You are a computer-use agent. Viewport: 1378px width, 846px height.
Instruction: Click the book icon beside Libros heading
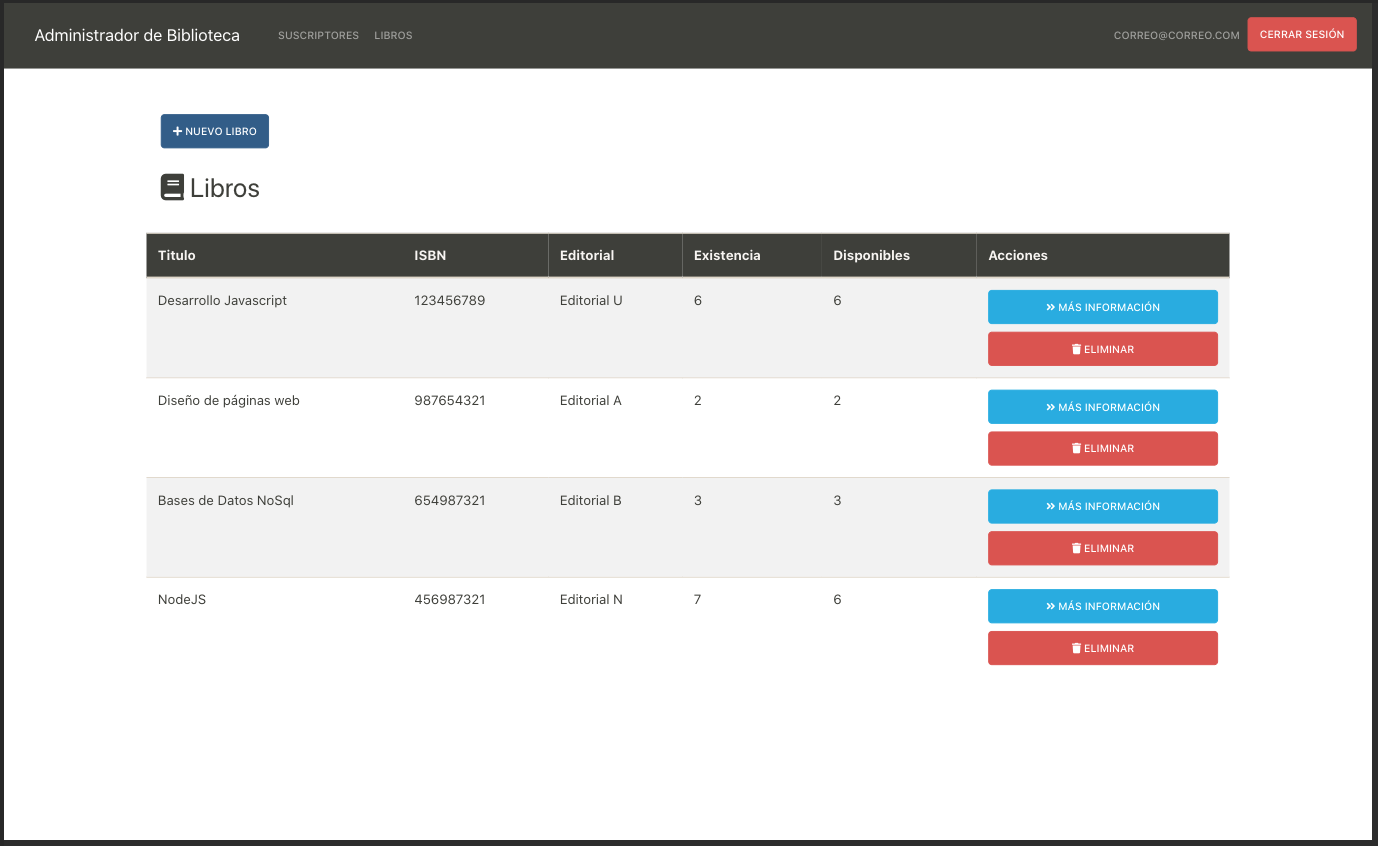click(172, 188)
